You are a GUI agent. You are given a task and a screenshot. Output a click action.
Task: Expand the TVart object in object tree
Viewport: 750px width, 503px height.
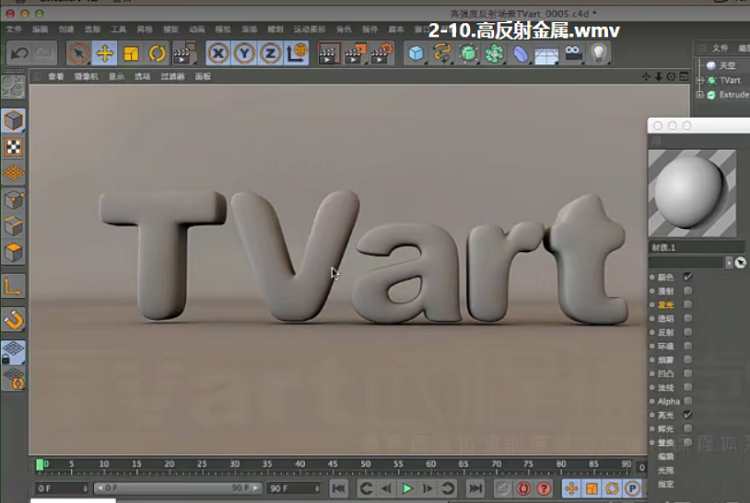click(701, 80)
